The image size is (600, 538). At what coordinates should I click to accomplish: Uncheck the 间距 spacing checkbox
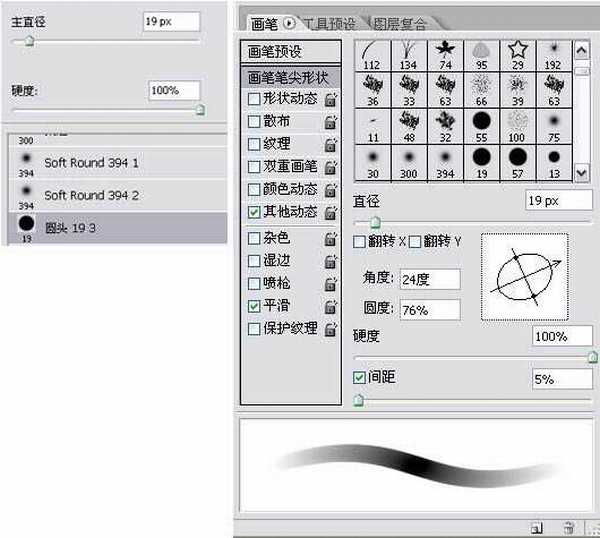point(359,378)
